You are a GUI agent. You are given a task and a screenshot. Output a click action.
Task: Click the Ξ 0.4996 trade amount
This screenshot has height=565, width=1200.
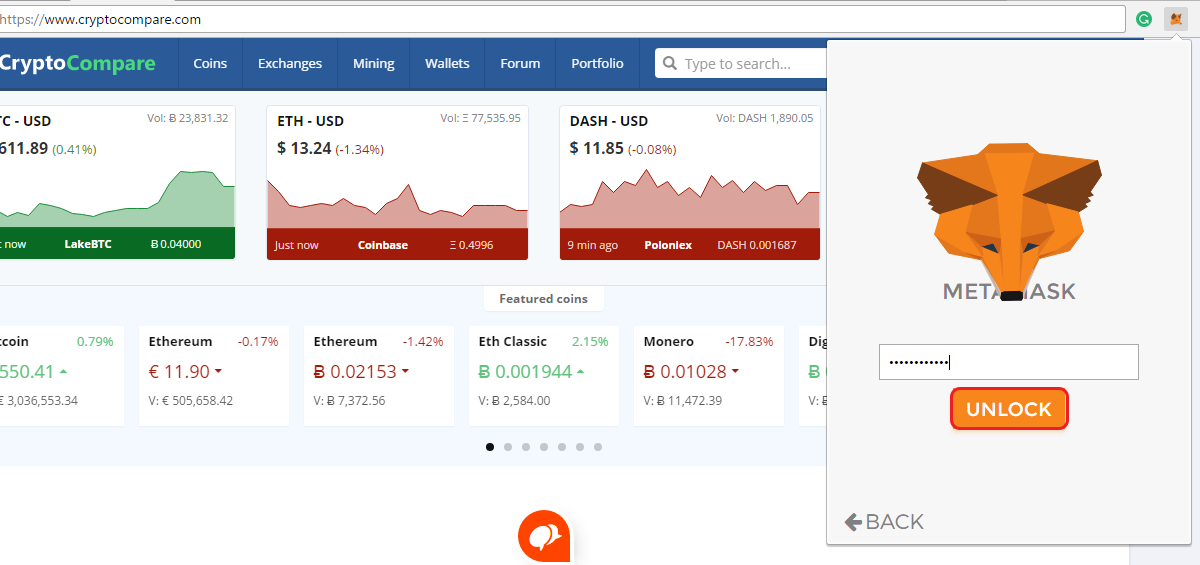coord(471,245)
